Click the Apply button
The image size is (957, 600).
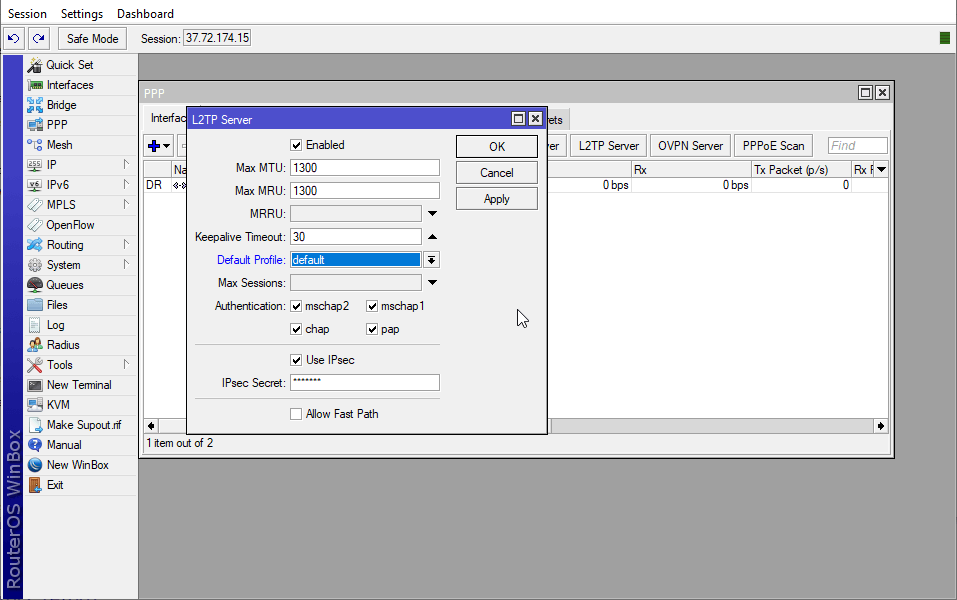(497, 199)
